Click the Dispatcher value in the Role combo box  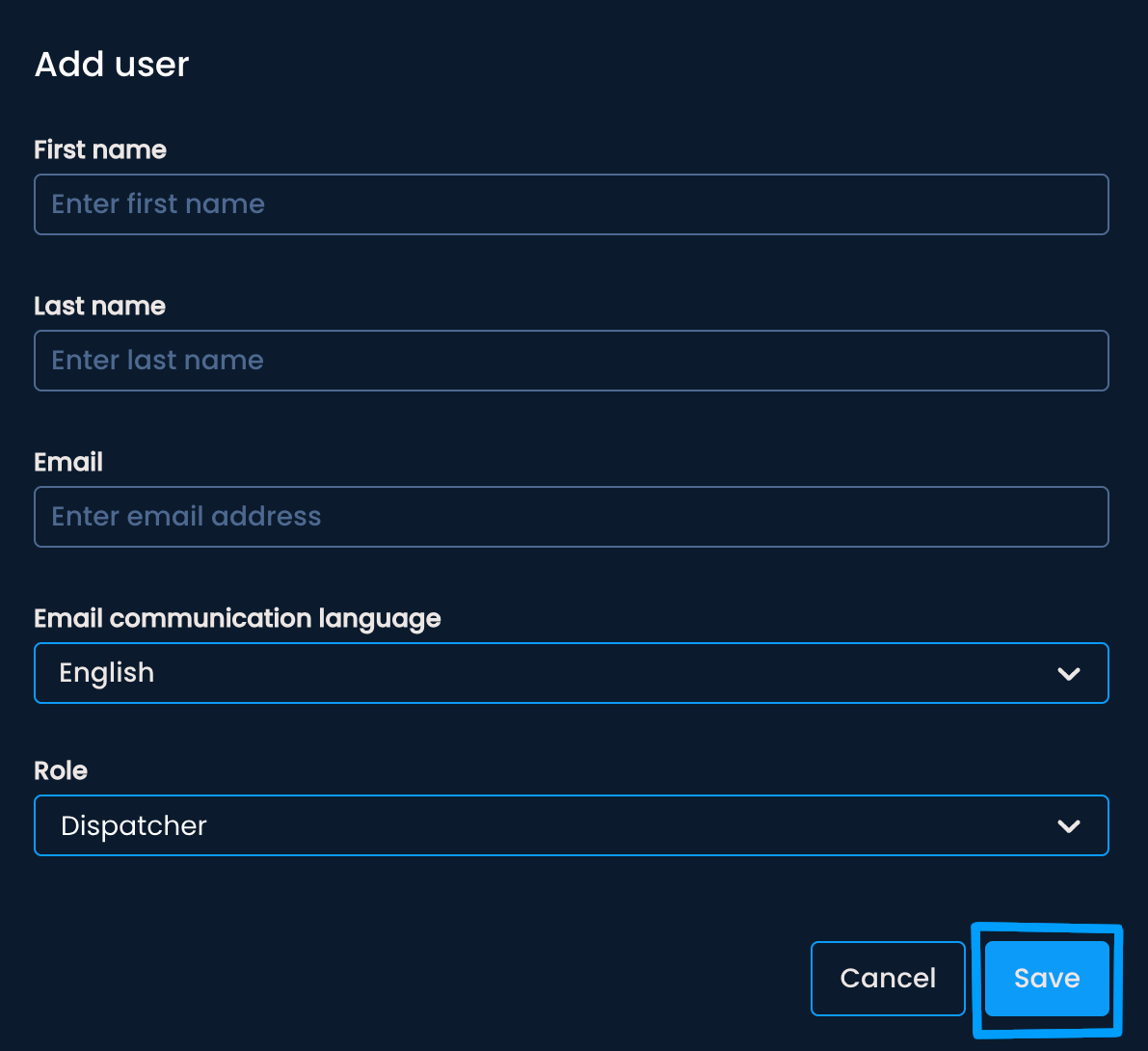pyautogui.click(x=134, y=826)
